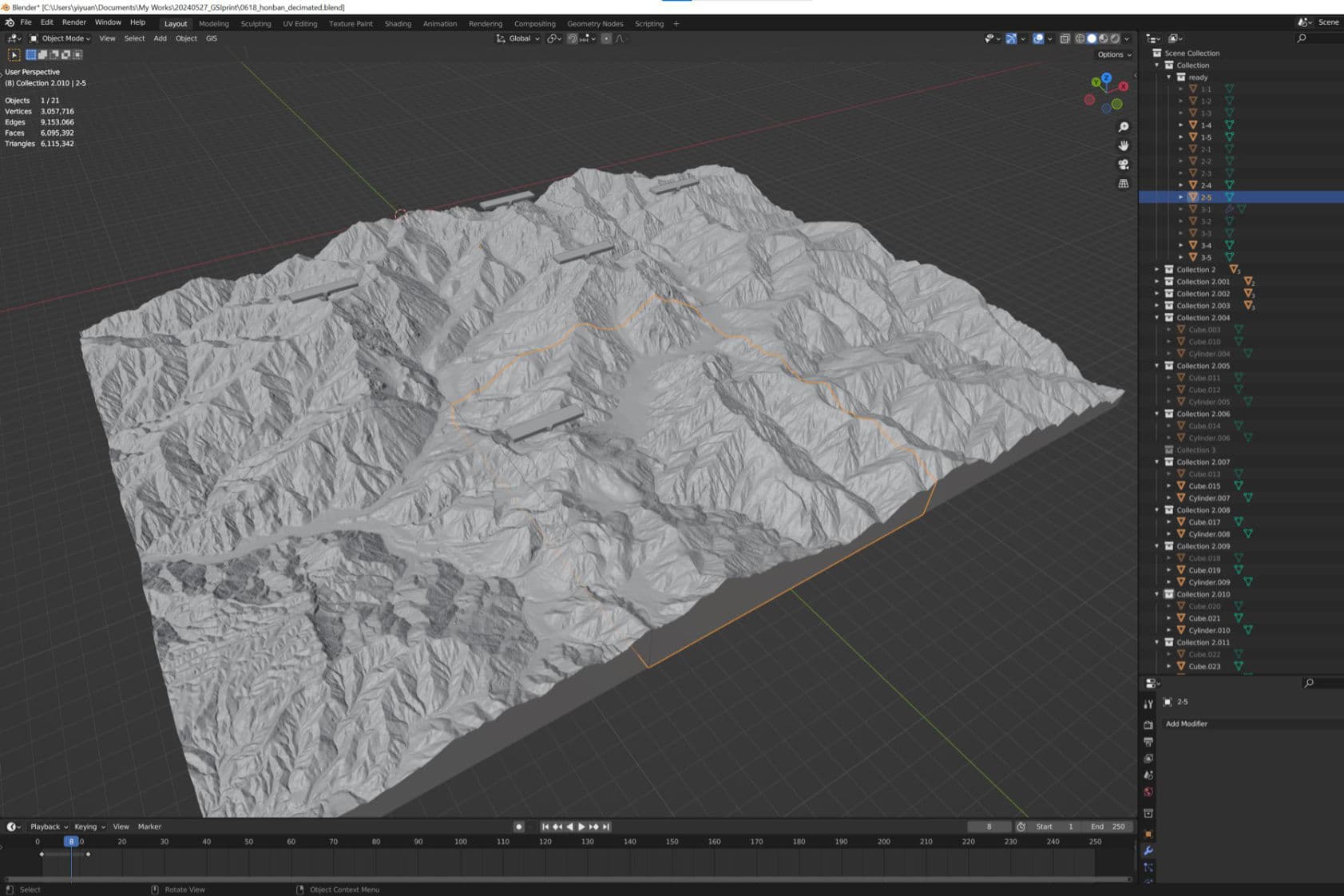Click the Blender logo menu icon
Image resolution: width=1344 pixels, height=896 pixels.
click(10, 22)
